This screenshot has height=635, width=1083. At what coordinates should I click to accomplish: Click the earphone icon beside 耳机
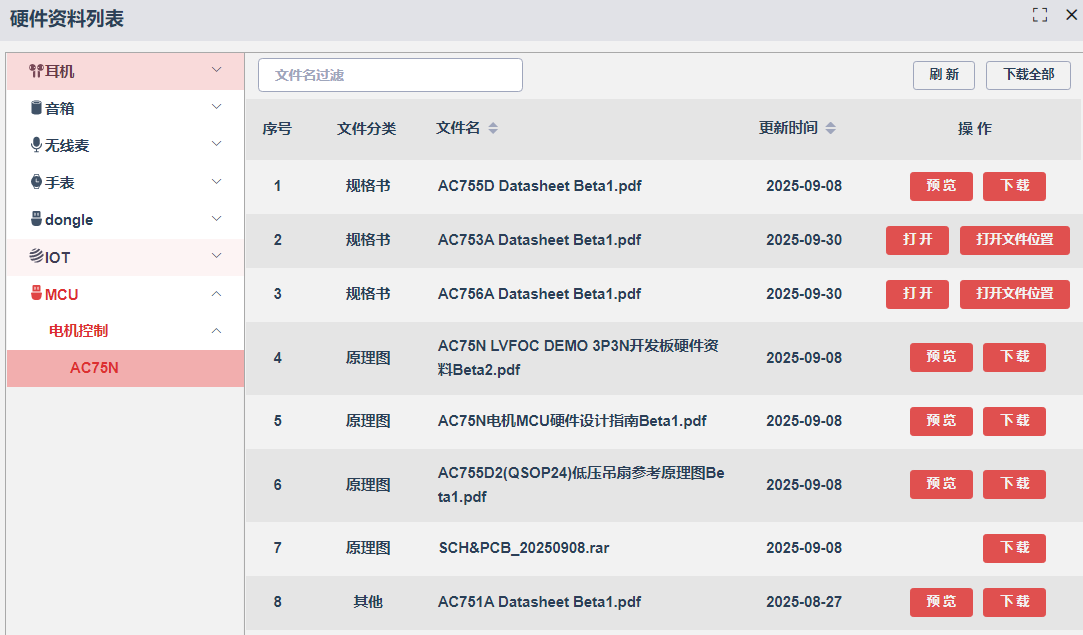tap(36, 71)
